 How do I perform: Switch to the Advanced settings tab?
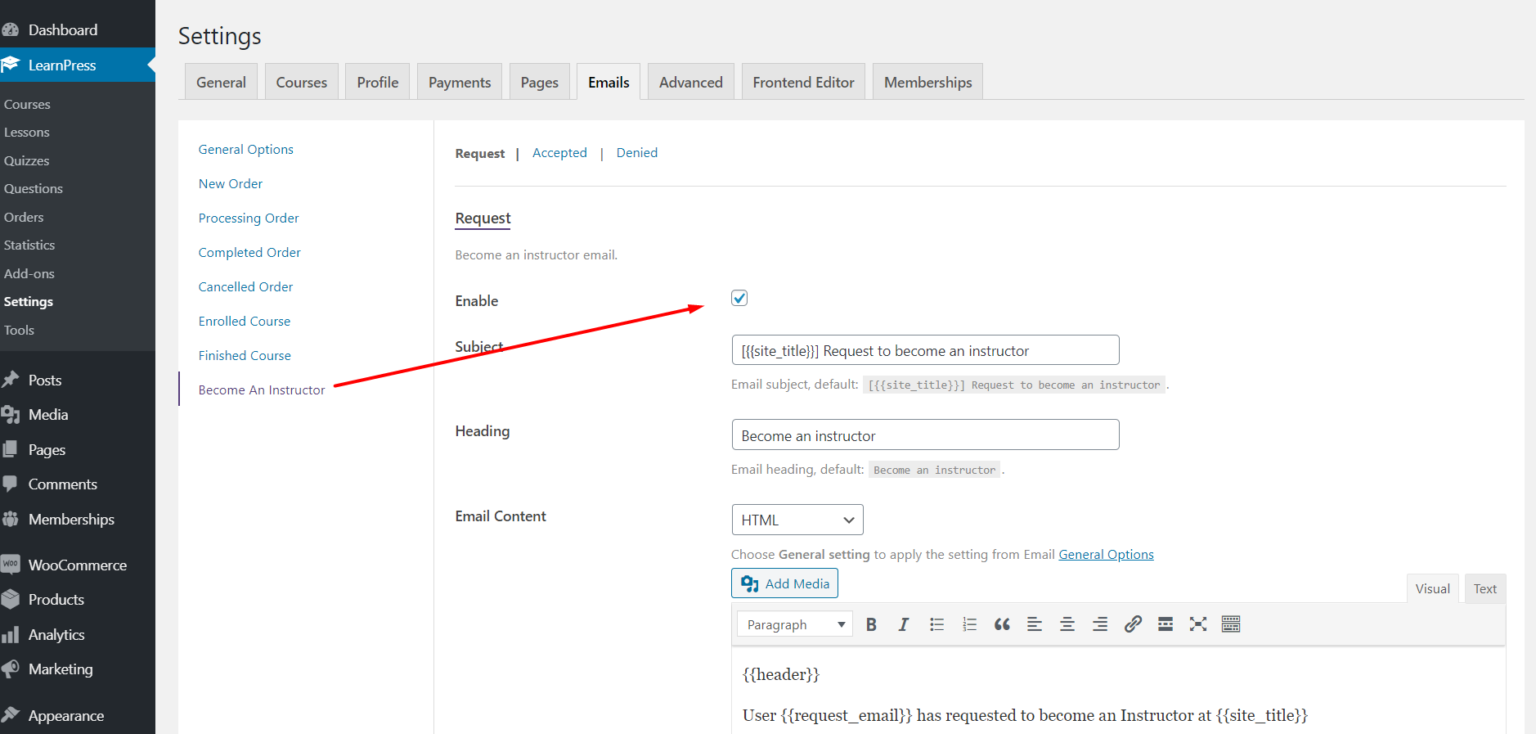(690, 81)
